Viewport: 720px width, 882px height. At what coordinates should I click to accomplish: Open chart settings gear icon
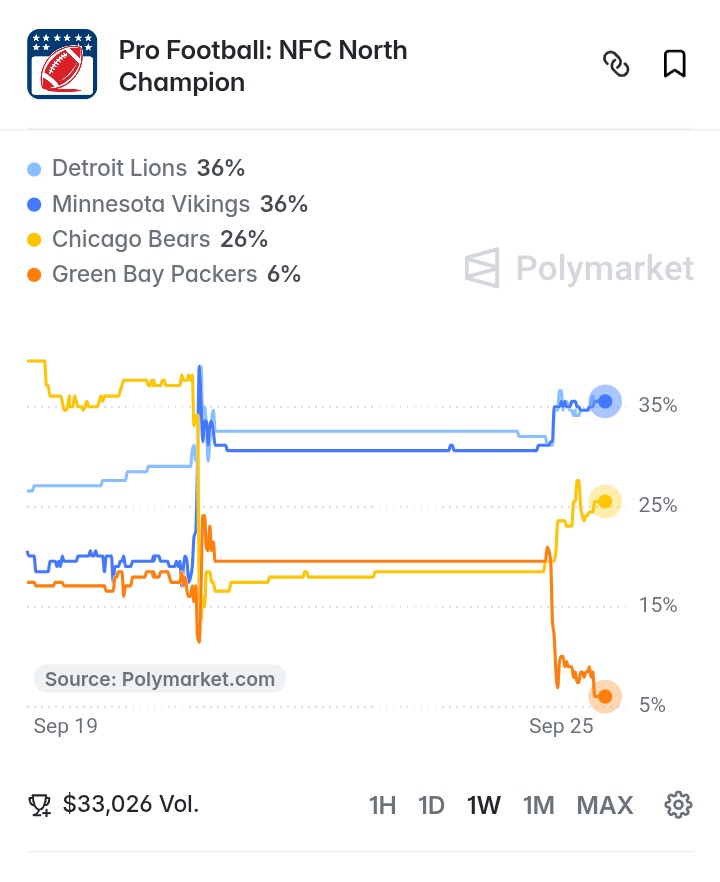[678, 805]
